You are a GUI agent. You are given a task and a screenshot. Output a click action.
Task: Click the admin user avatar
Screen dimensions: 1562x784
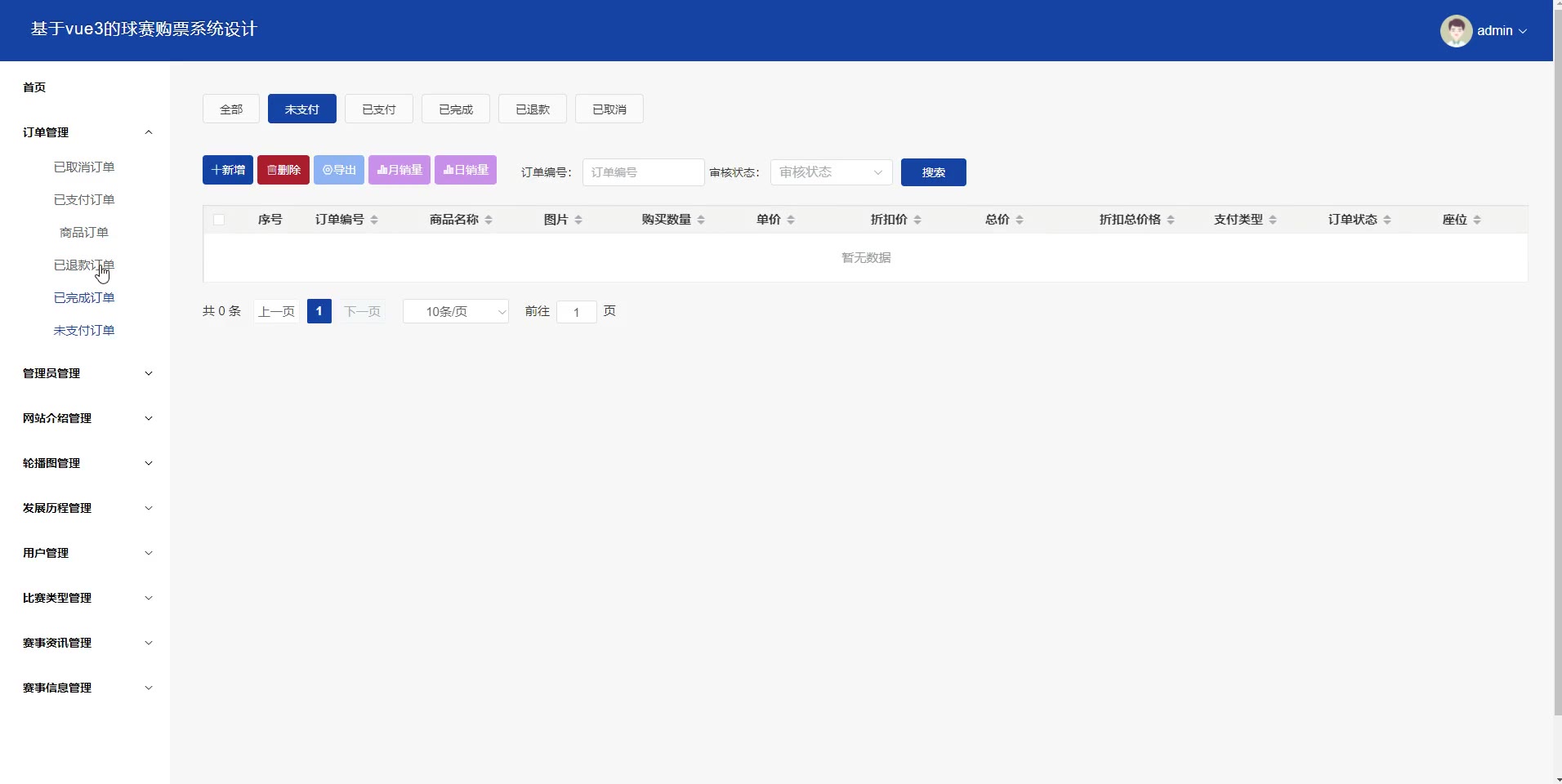pyautogui.click(x=1455, y=31)
